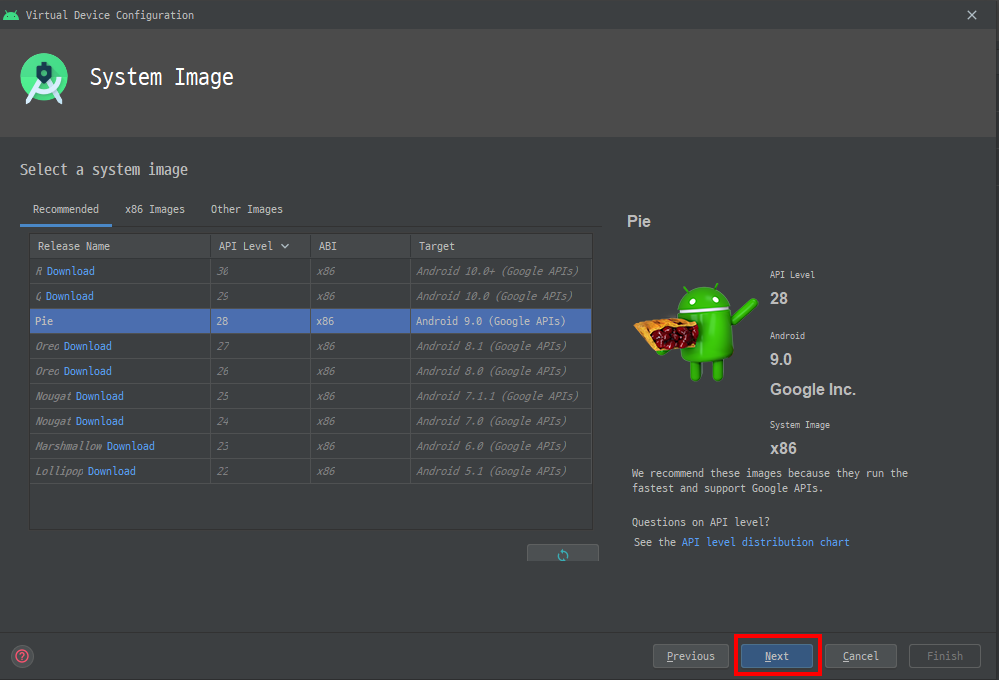This screenshot has height=680, width=999.
Task: Click Android 9.0 (Google APIs) target cell
Action: (x=501, y=321)
